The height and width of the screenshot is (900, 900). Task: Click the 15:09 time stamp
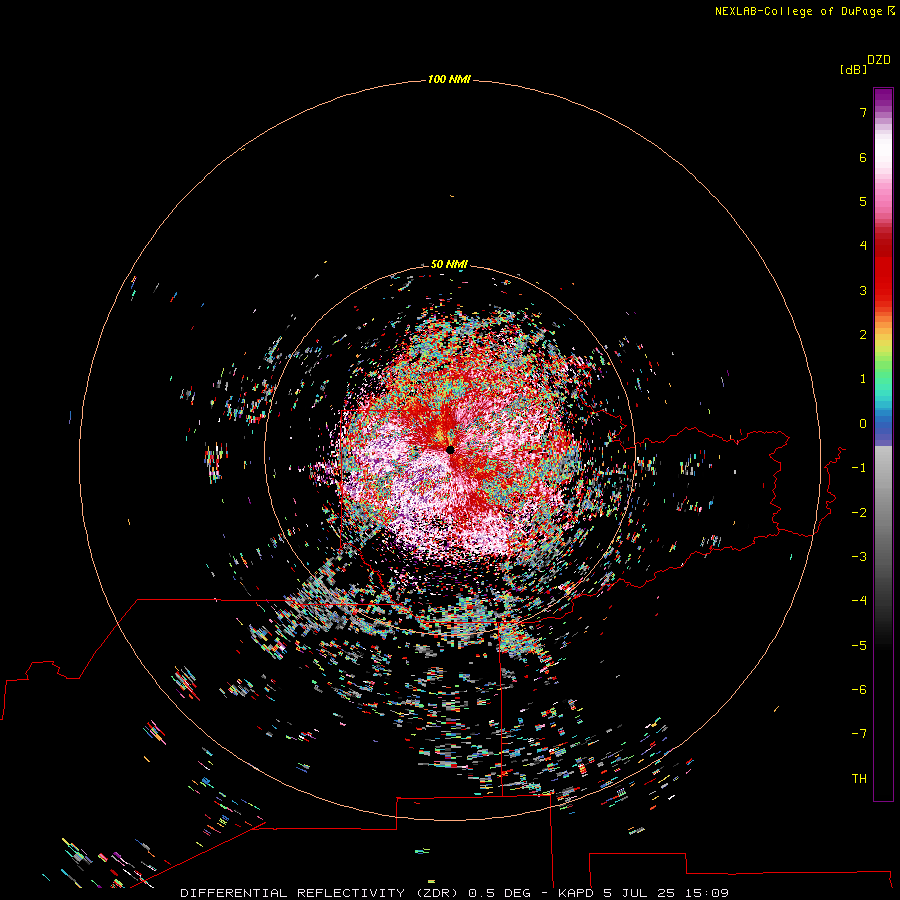[707, 893]
